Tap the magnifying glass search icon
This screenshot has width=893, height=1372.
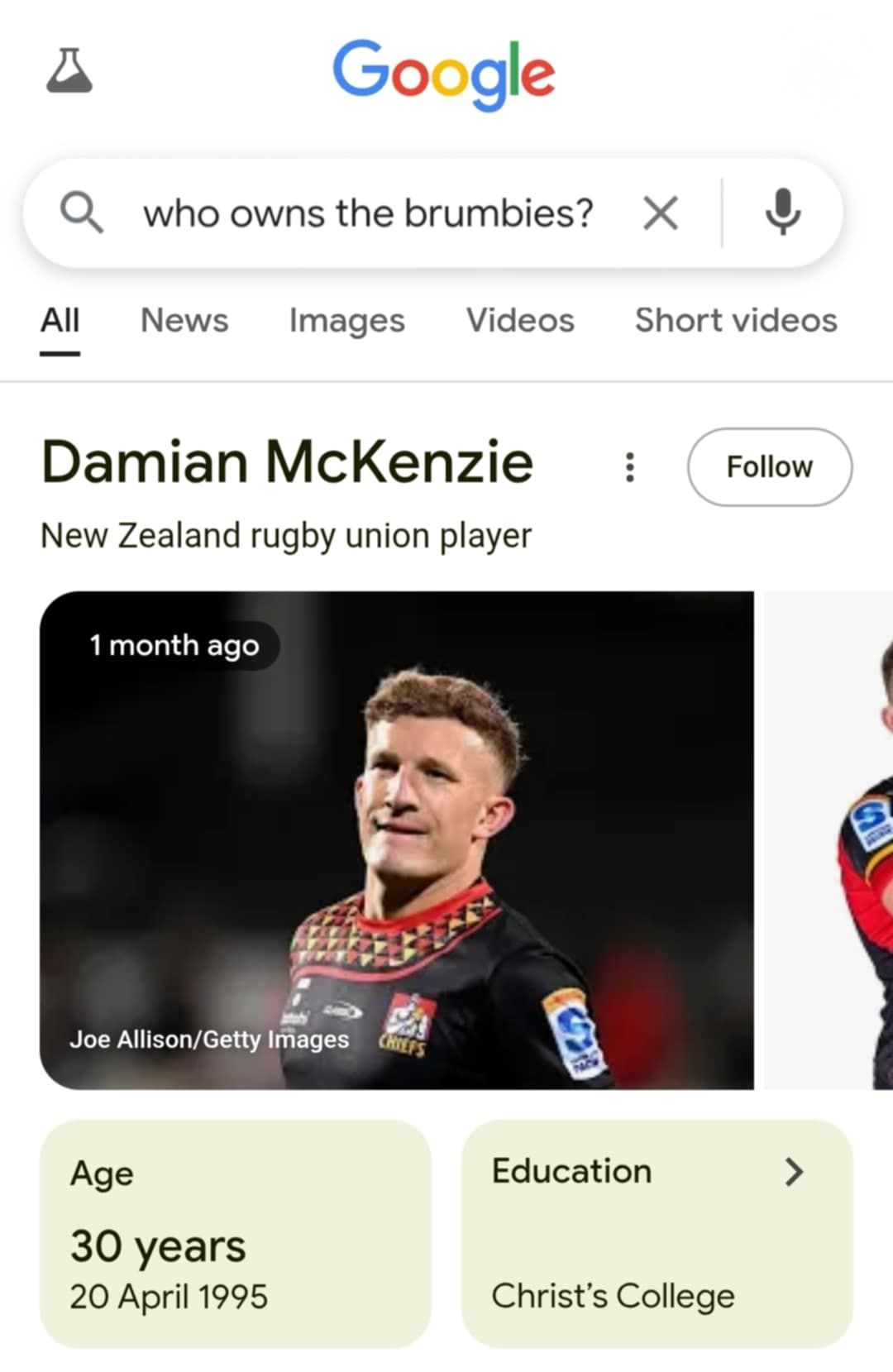pyautogui.click(x=82, y=213)
